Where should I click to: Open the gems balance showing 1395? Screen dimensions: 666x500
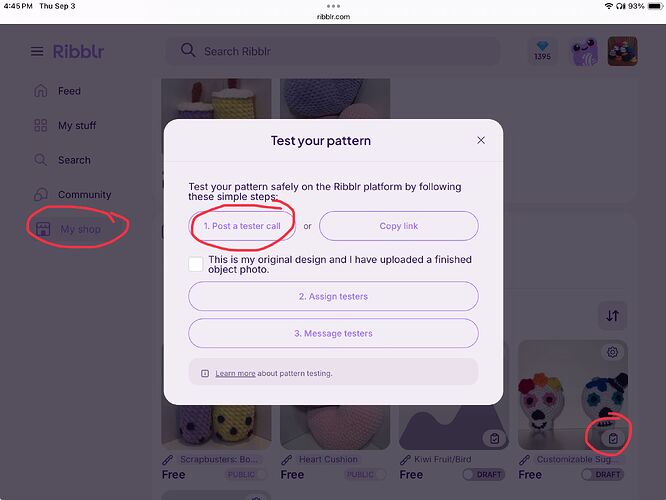pyautogui.click(x=542, y=51)
